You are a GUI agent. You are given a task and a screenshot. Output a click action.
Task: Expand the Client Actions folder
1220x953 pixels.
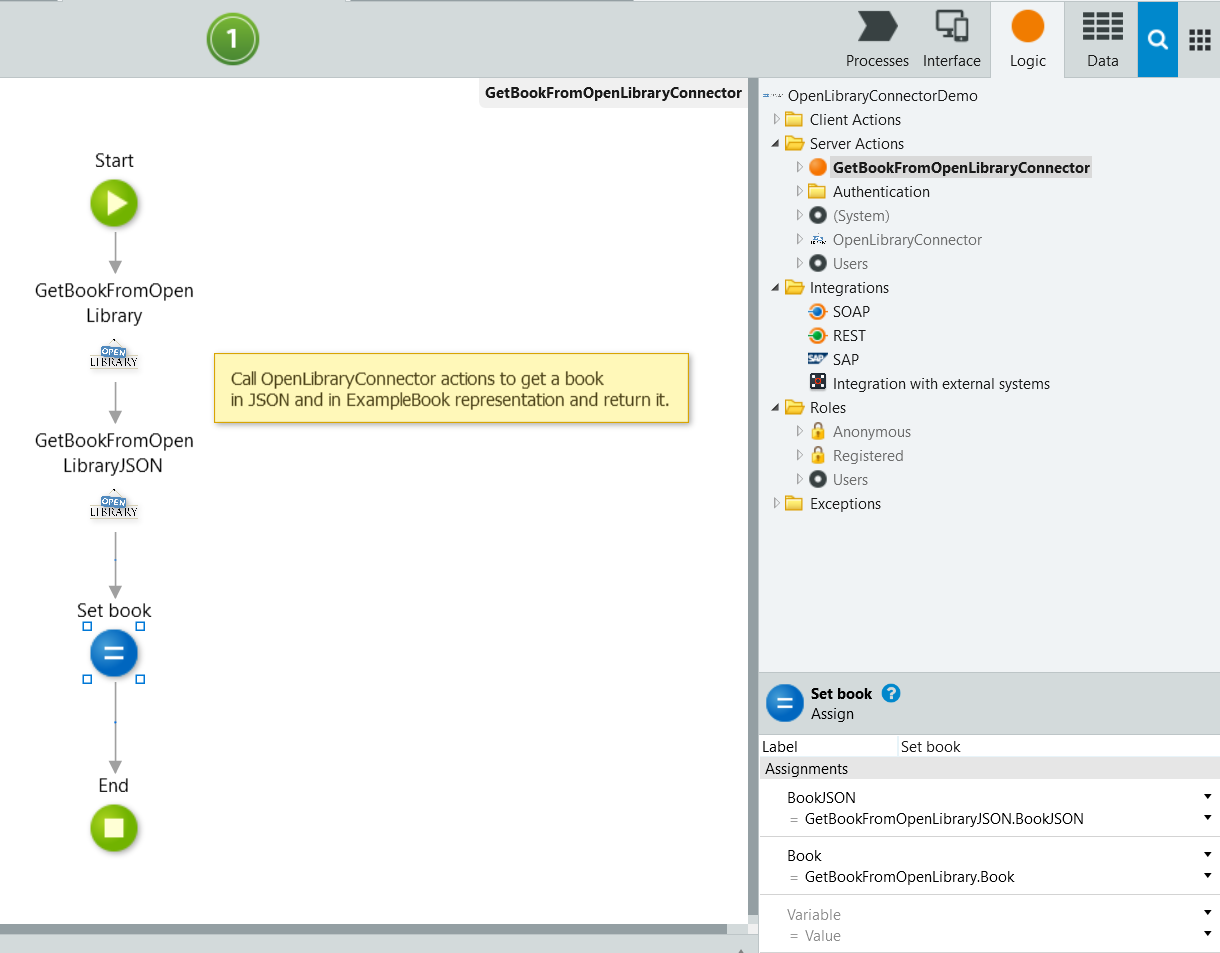tap(776, 119)
